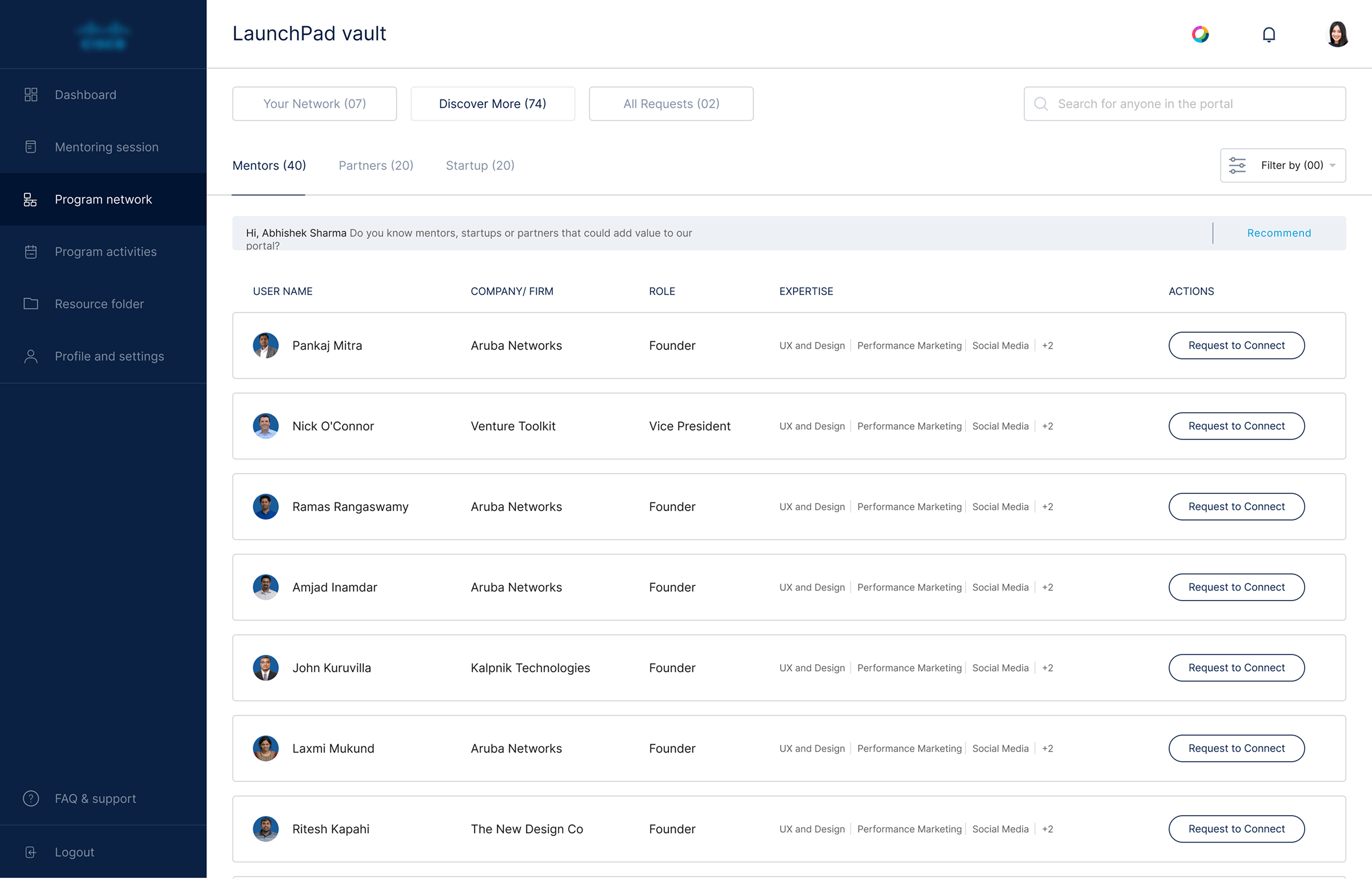Click Kalpnik Technologies company name
Viewport: 1372px width, 879px height.
pyautogui.click(x=531, y=668)
